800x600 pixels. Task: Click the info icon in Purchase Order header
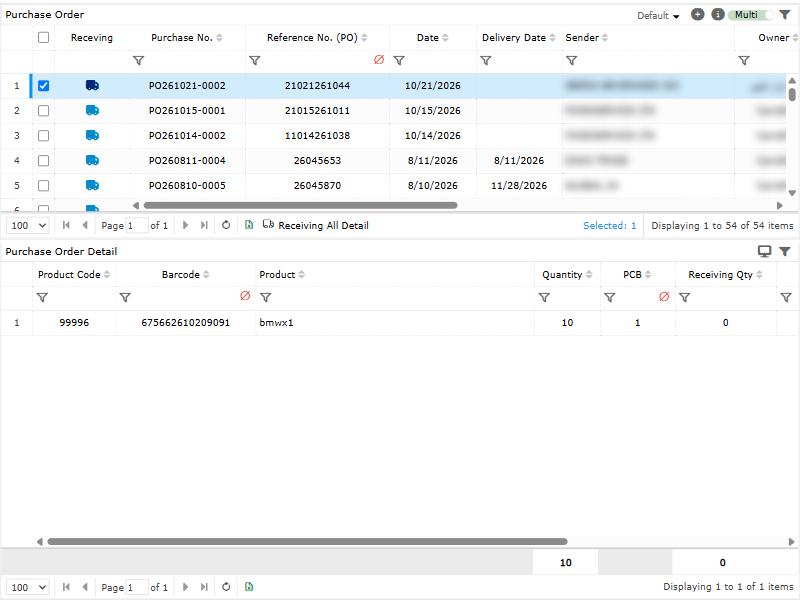coord(718,14)
